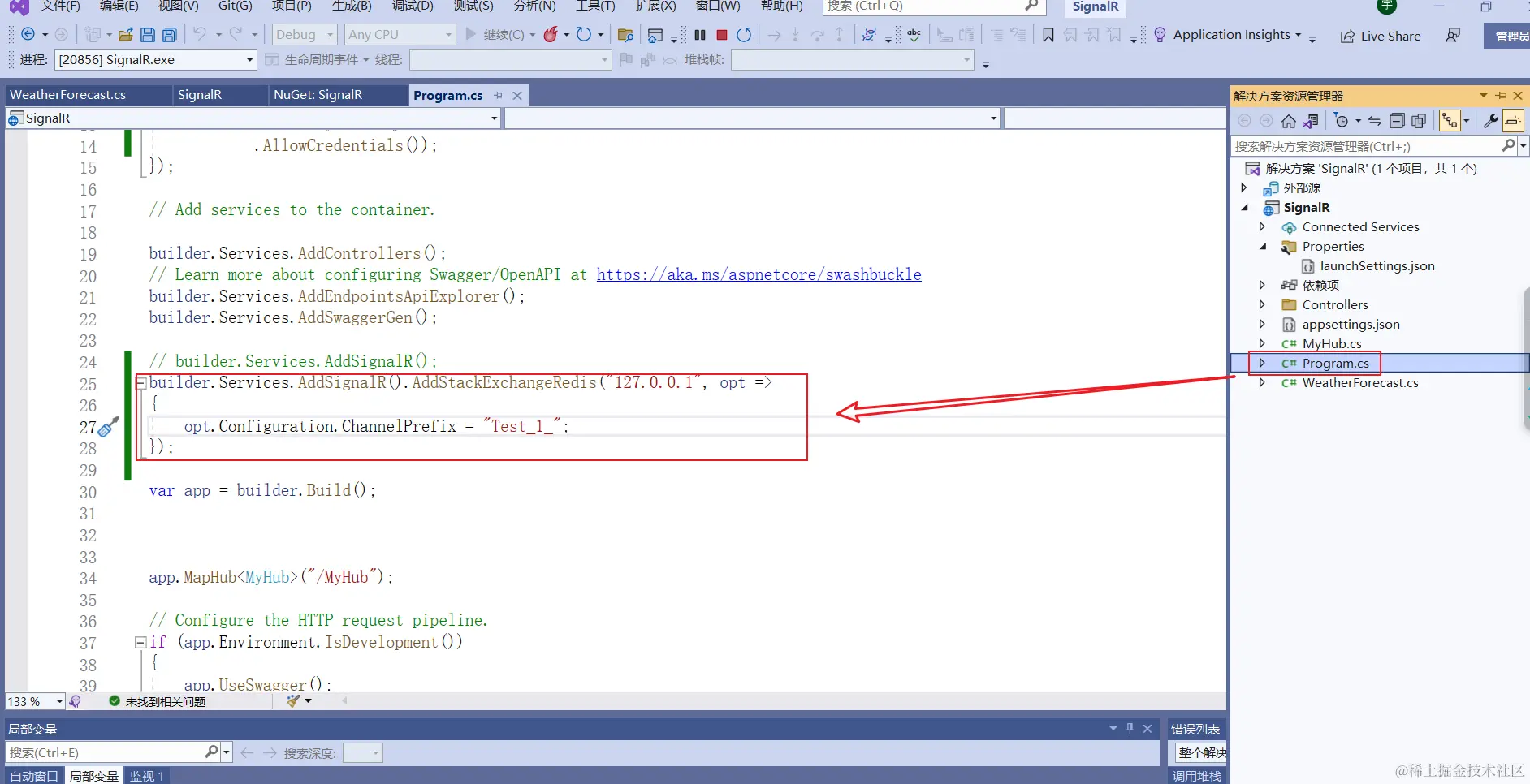Toggle a bookmark with the bookmark icon
This screenshot has width=1530, height=784.
pyautogui.click(x=1048, y=35)
